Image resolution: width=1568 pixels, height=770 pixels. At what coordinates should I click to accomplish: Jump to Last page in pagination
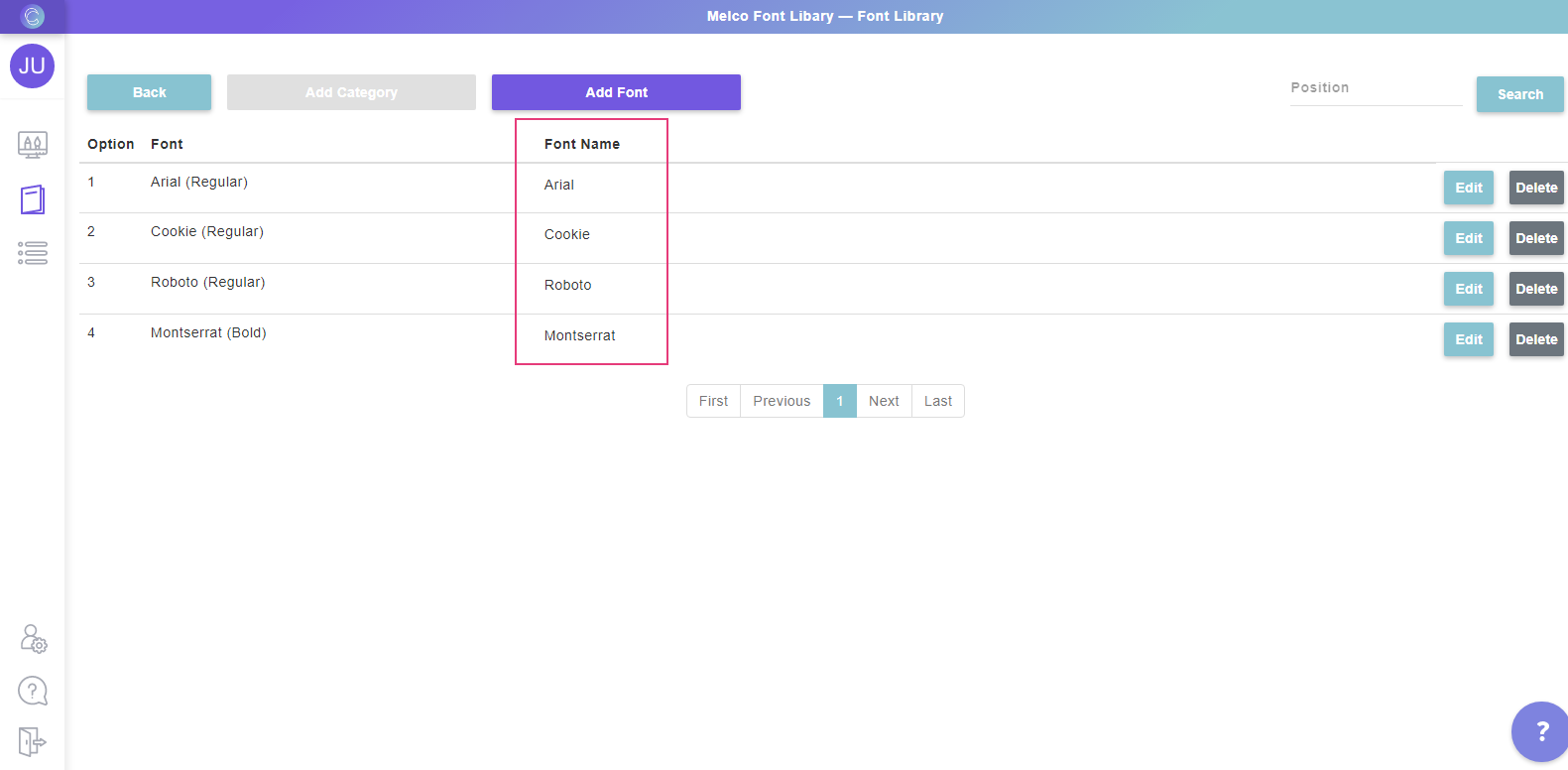point(937,401)
